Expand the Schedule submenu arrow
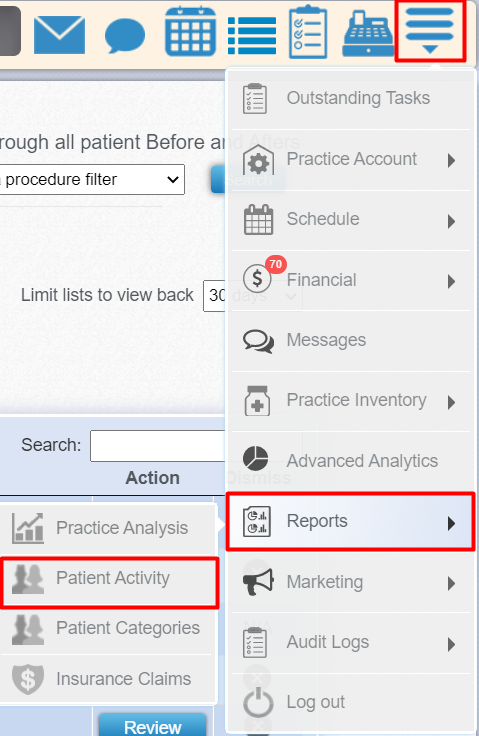Image resolution: width=479 pixels, height=736 pixels. 451,221
